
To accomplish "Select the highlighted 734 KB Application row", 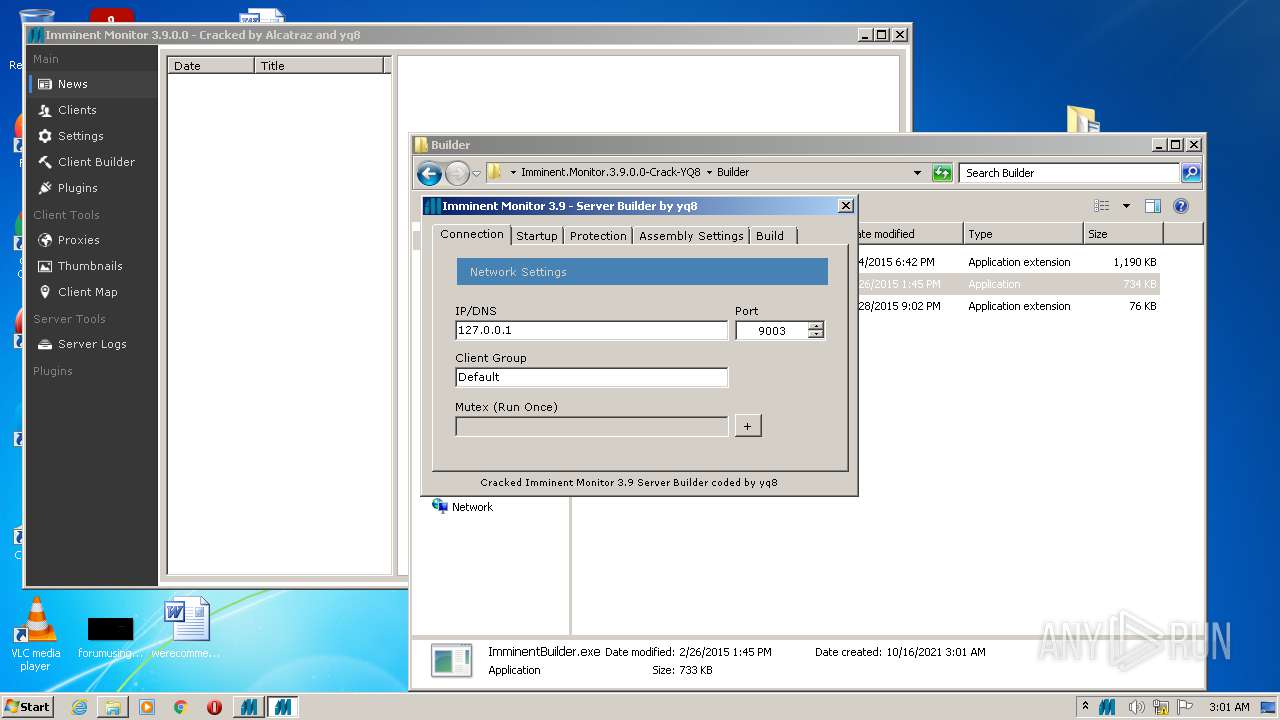I will (x=1008, y=284).
